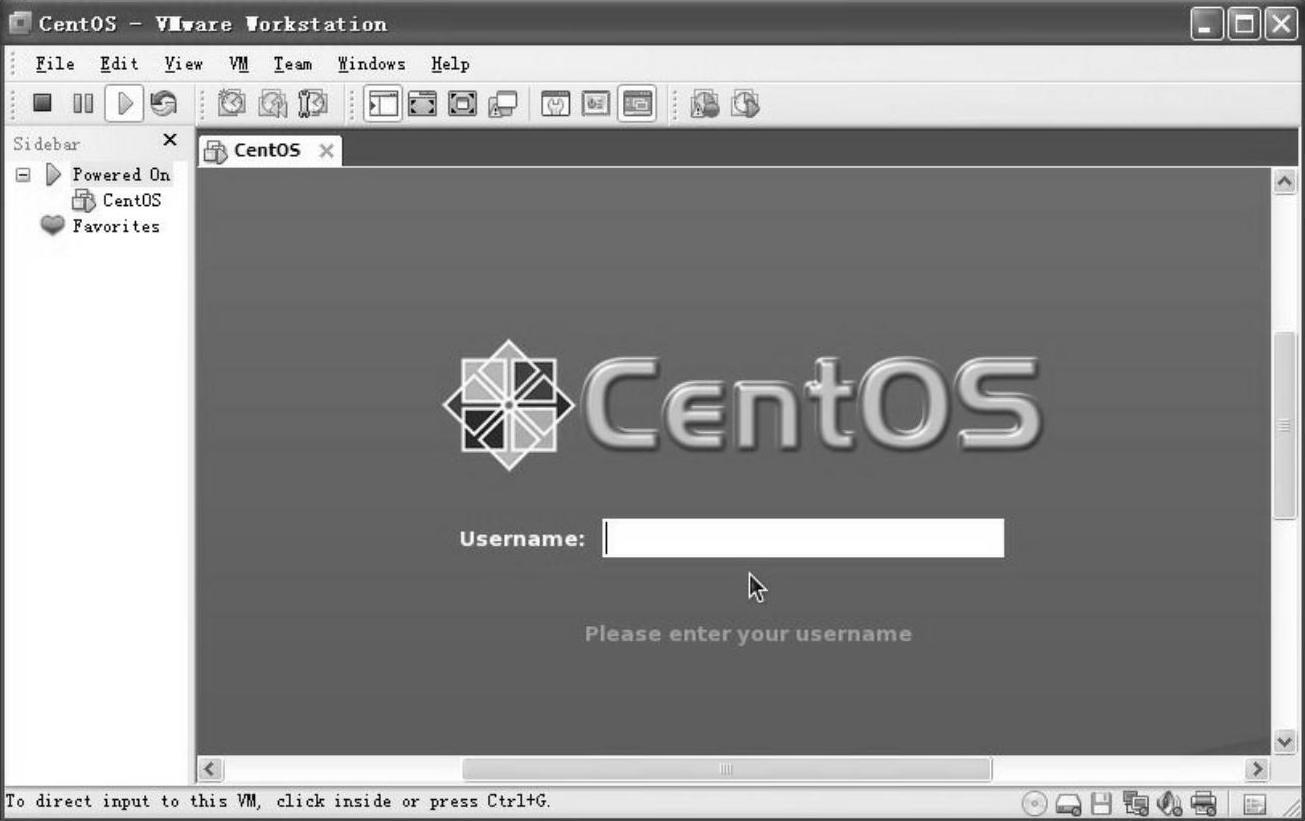This screenshot has height=821, width=1305.
Task: Collapse the Powered On tree node
Action: [x=23, y=175]
